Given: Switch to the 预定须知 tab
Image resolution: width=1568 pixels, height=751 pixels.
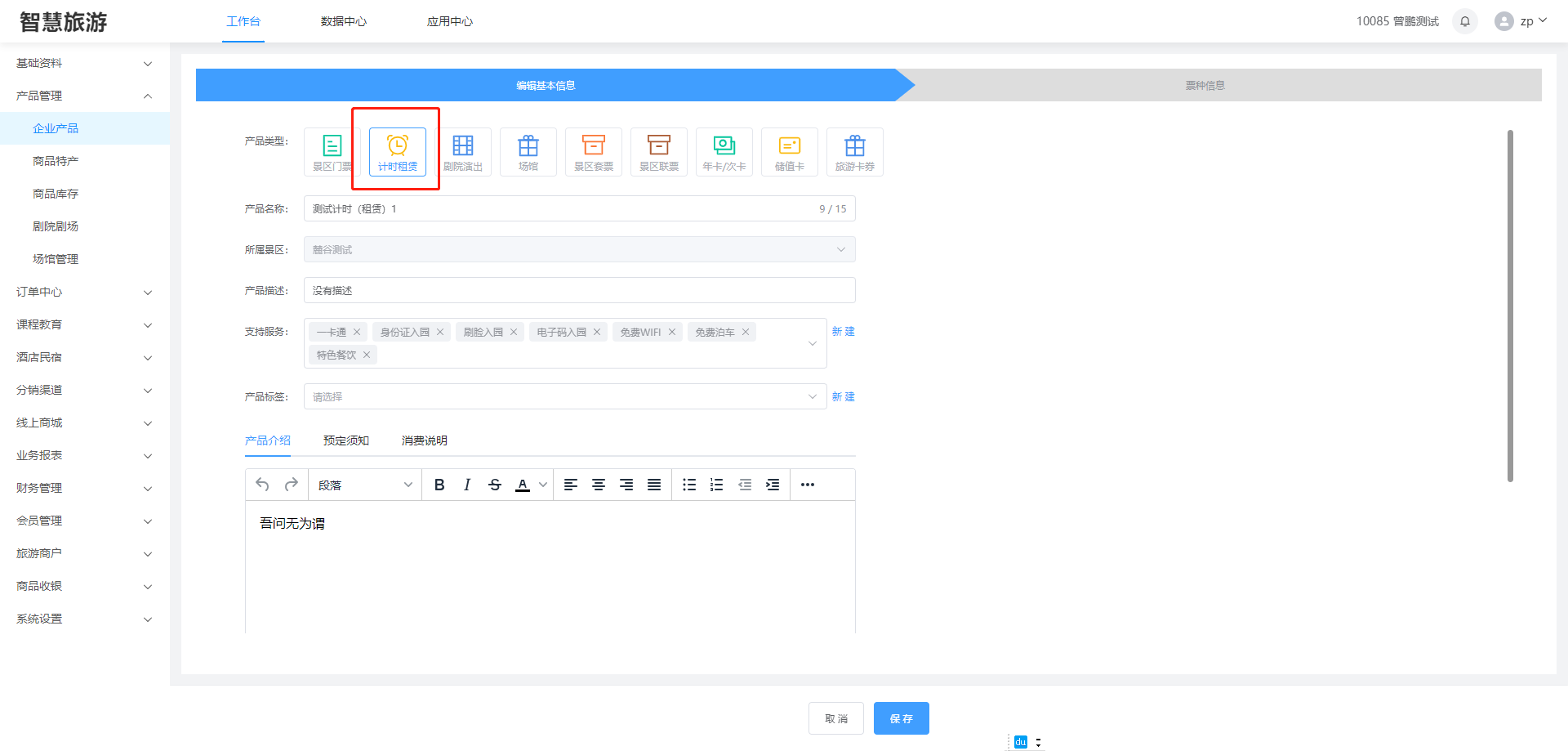Looking at the screenshot, I should coord(346,440).
